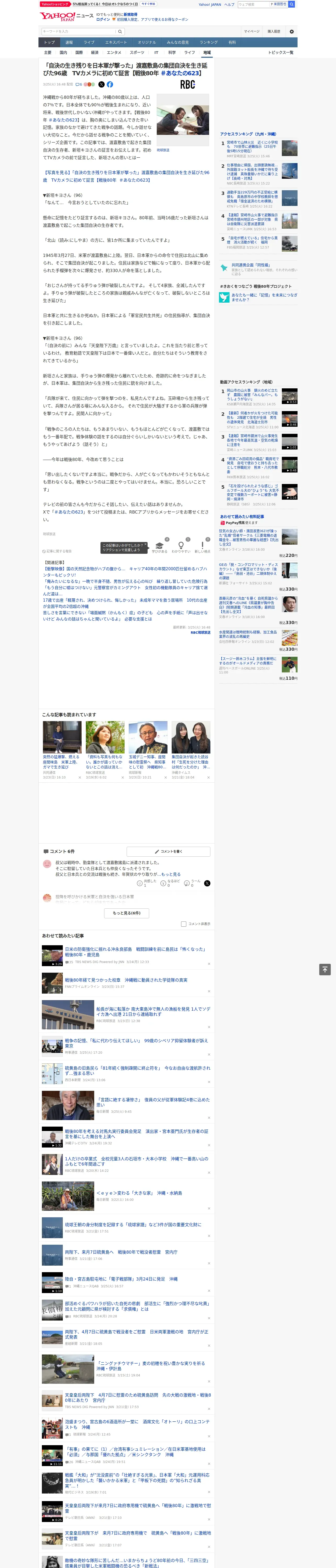Open 「ニングァチウマチー」麦の初穂 article
This screenshot has width=336, height=1568.
151,1366
